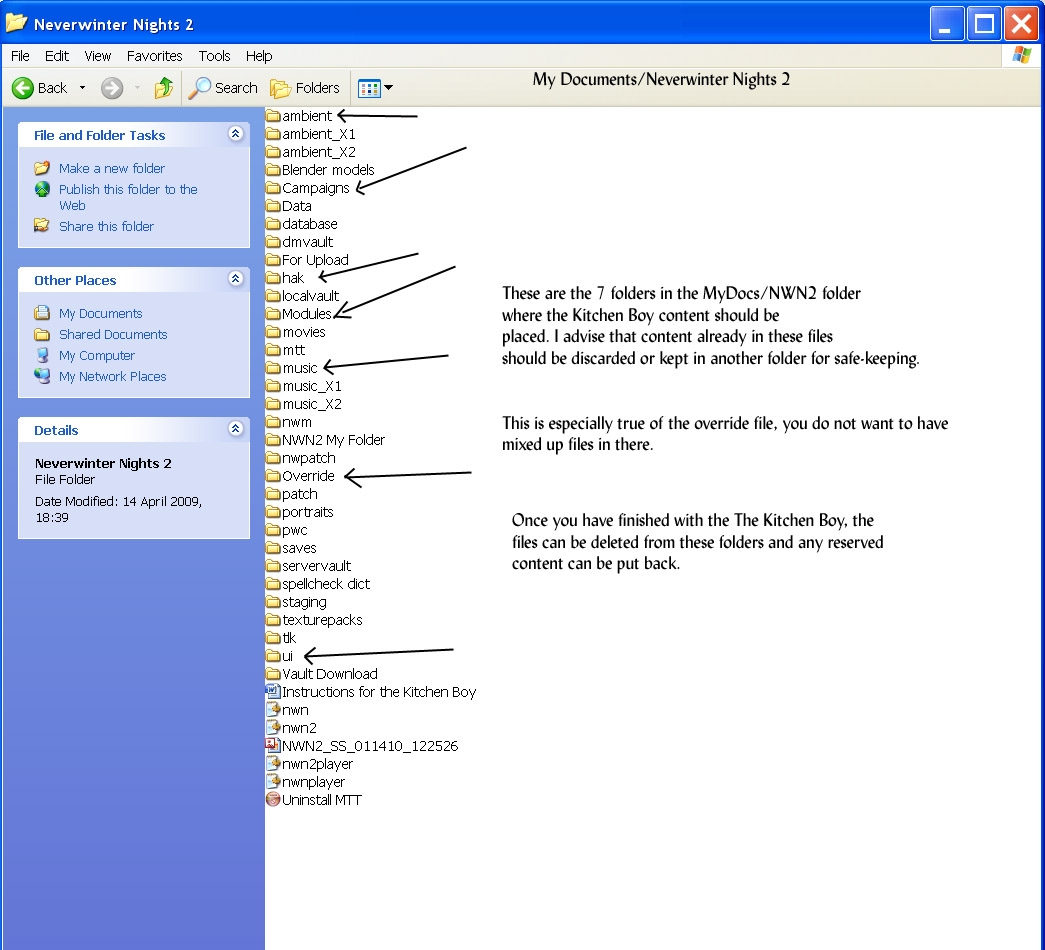This screenshot has height=950, width=1045.
Task: Collapse the Other Places panel
Action: [235, 279]
